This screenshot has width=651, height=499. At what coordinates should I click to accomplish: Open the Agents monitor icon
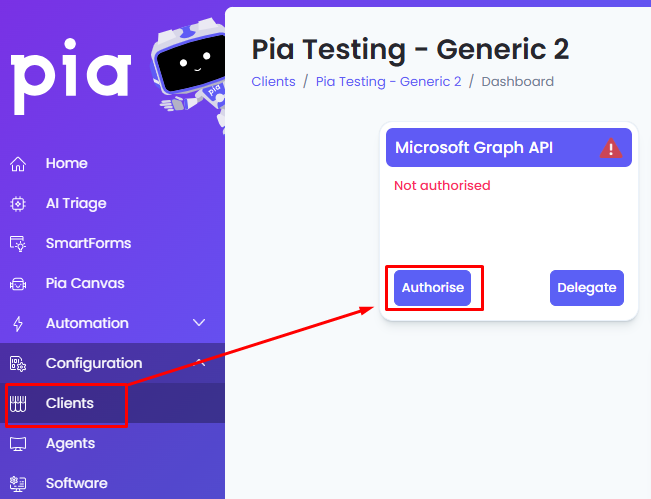click(x=18, y=444)
